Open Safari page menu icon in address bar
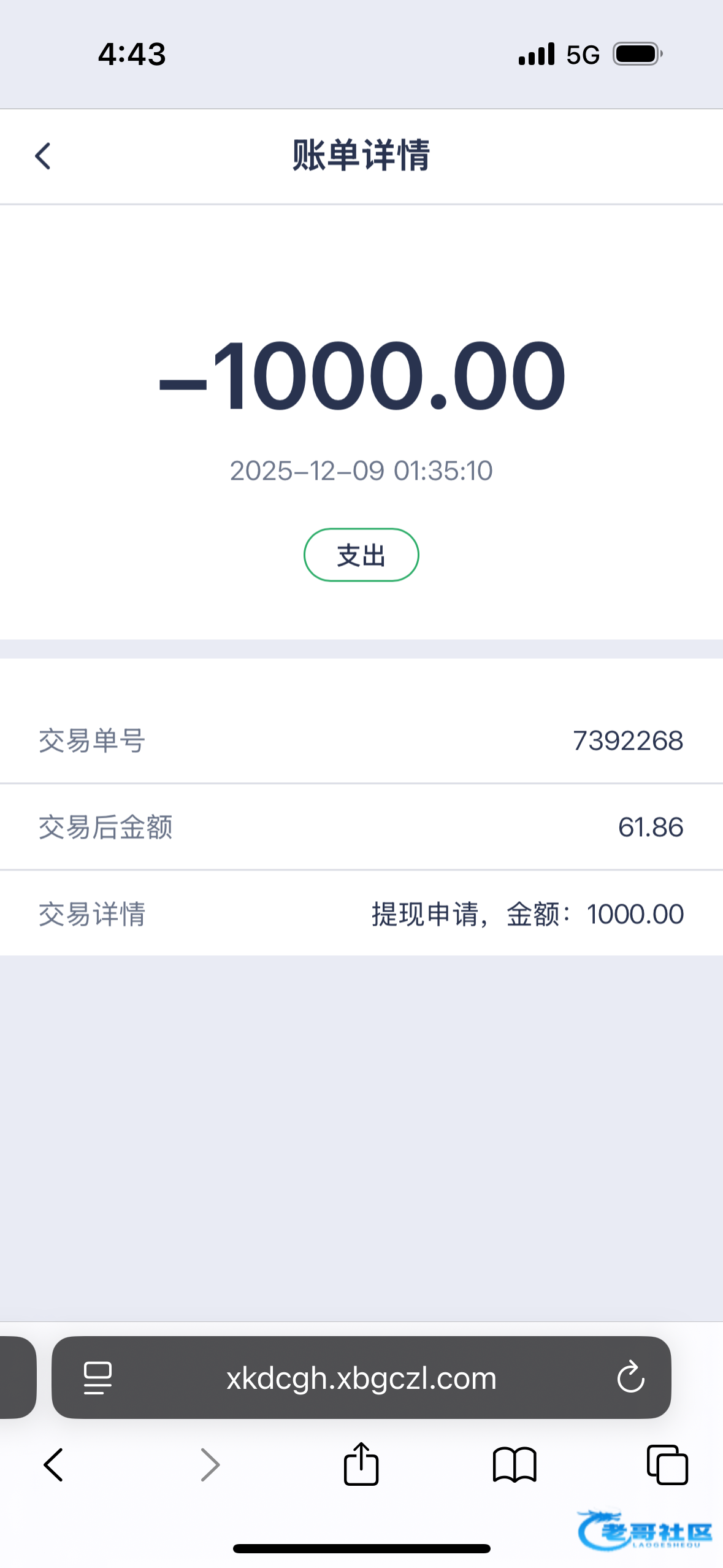Image resolution: width=723 pixels, height=1568 pixels. [x=98, y=1378]
